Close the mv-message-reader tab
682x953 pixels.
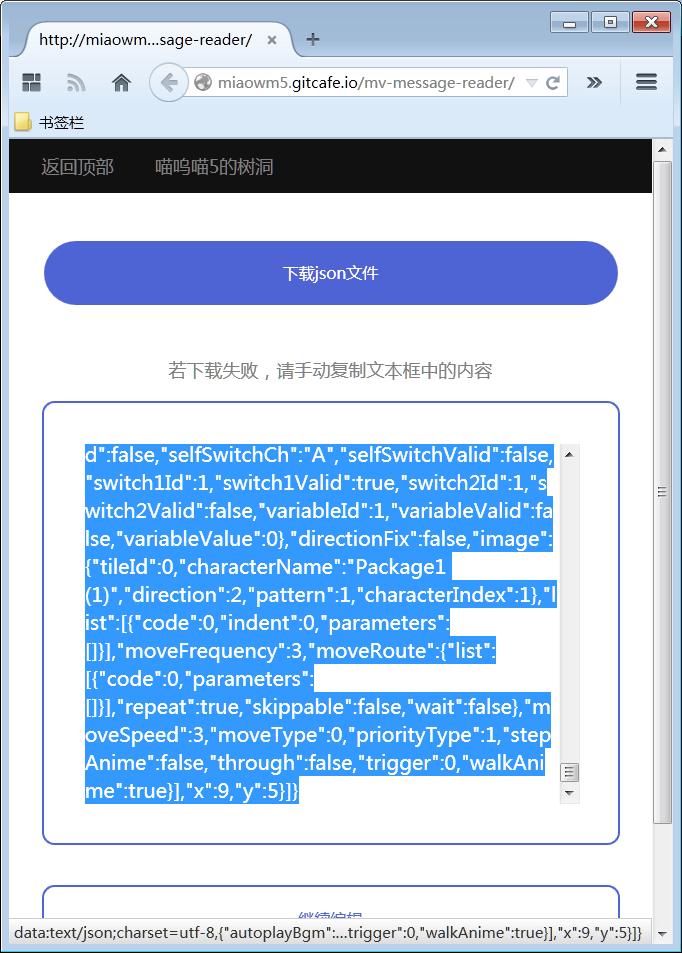[x=272, y=40]
